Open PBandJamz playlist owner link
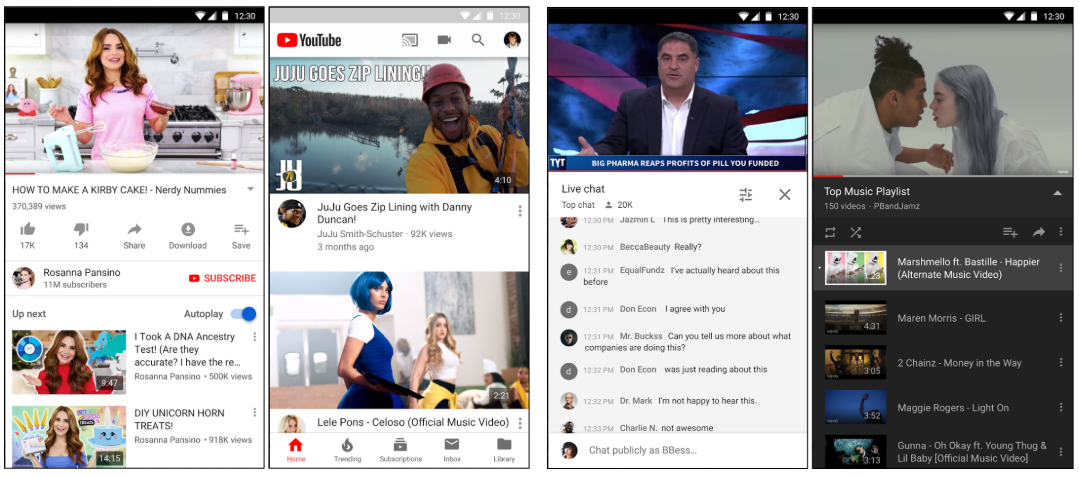 click(x=897, y=206)
